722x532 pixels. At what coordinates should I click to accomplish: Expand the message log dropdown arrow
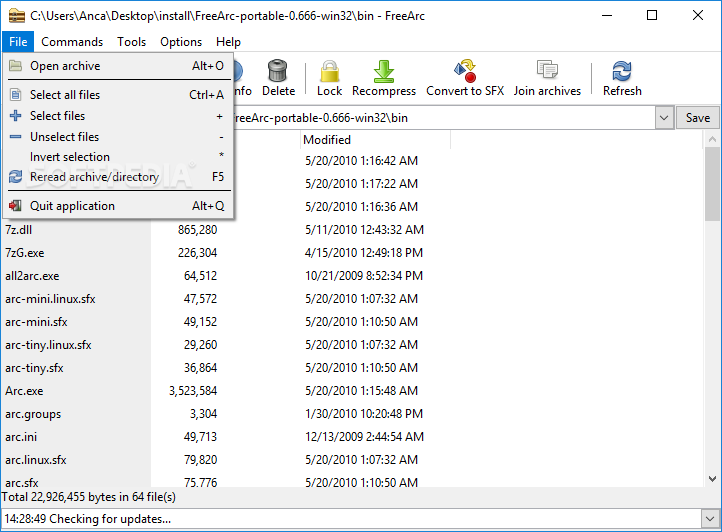(x=710, y=519)
